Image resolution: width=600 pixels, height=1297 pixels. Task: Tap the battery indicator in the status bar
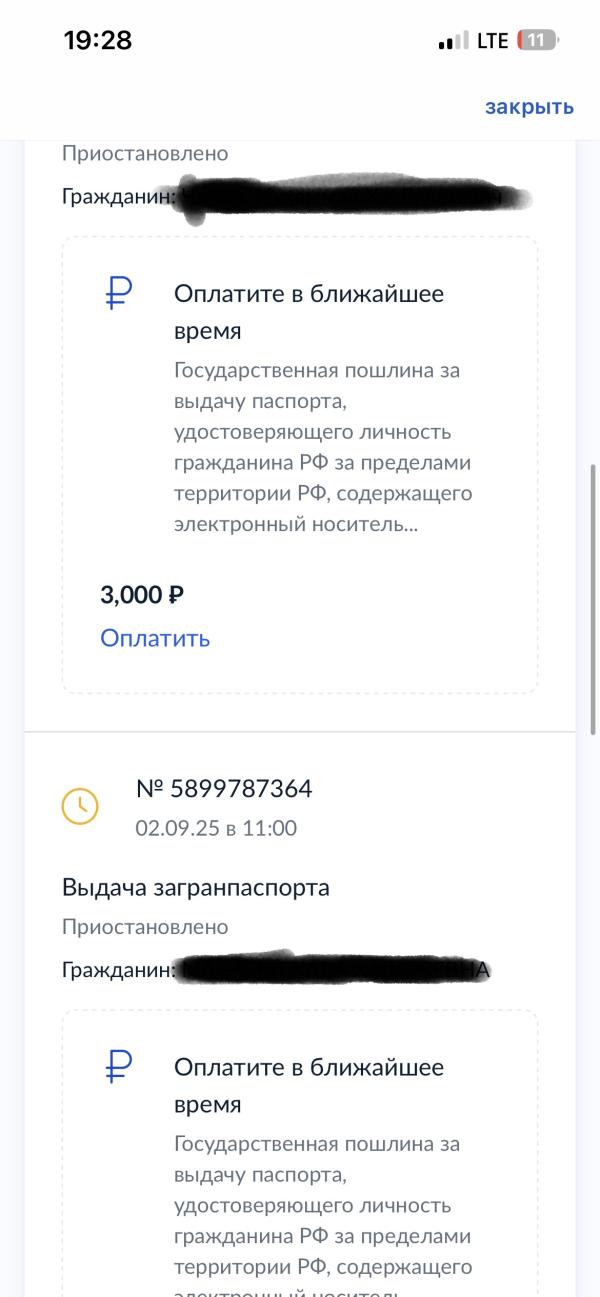click(536, 41)
